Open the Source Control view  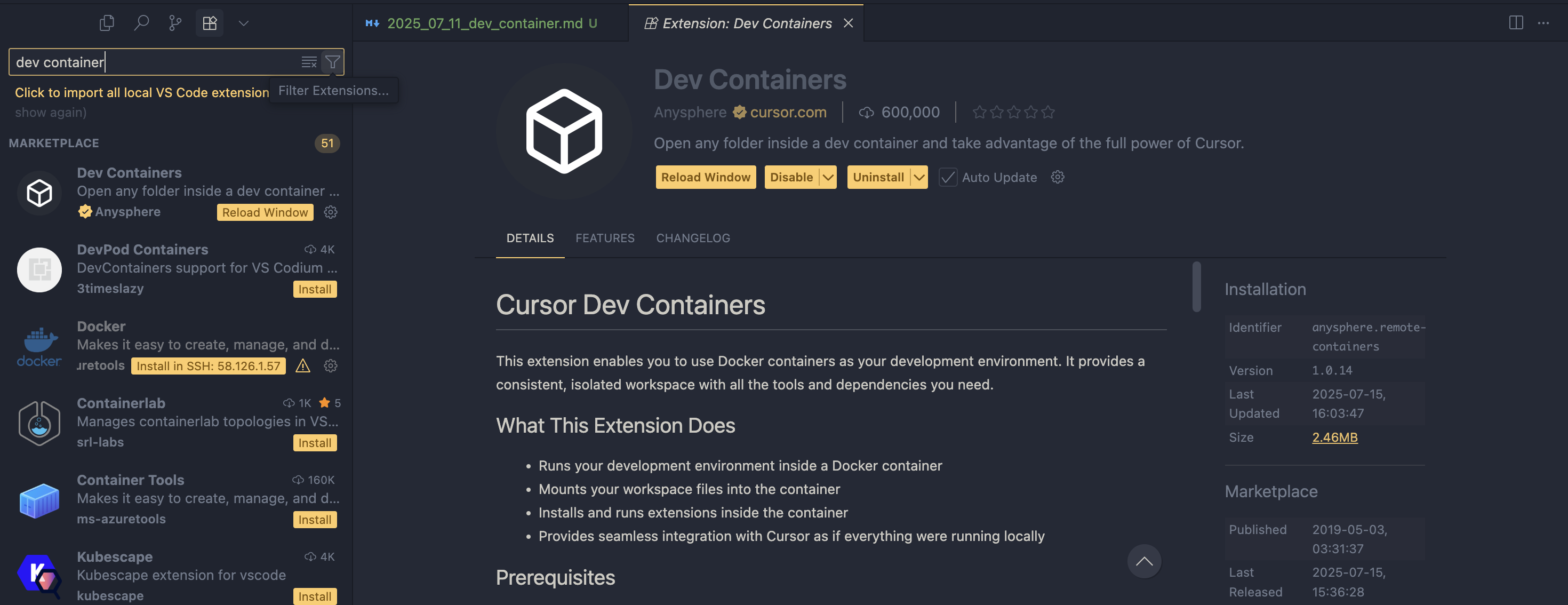pos(175,22)
